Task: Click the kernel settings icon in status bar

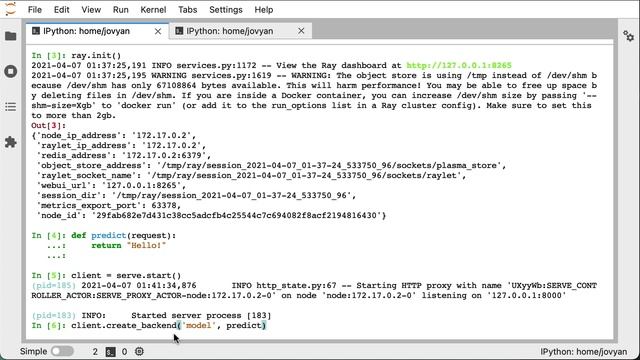Action: pos(139,351)
